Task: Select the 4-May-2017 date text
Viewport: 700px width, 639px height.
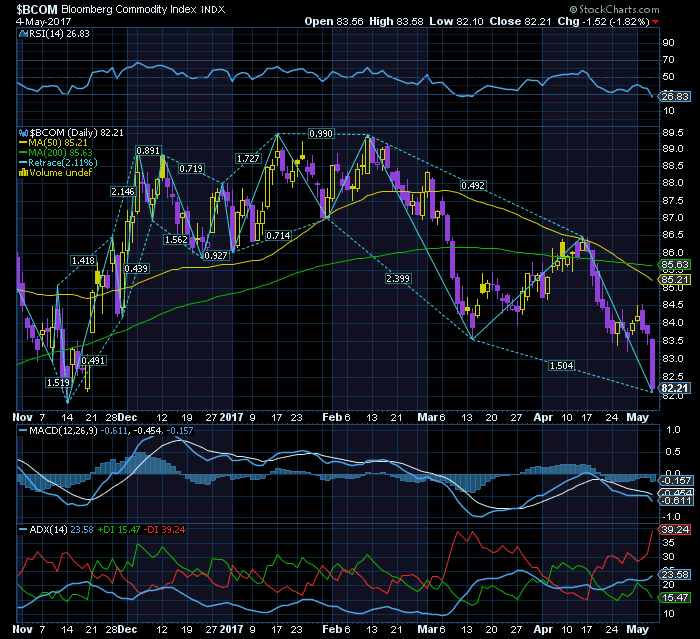Action: (x=43, y=21)
